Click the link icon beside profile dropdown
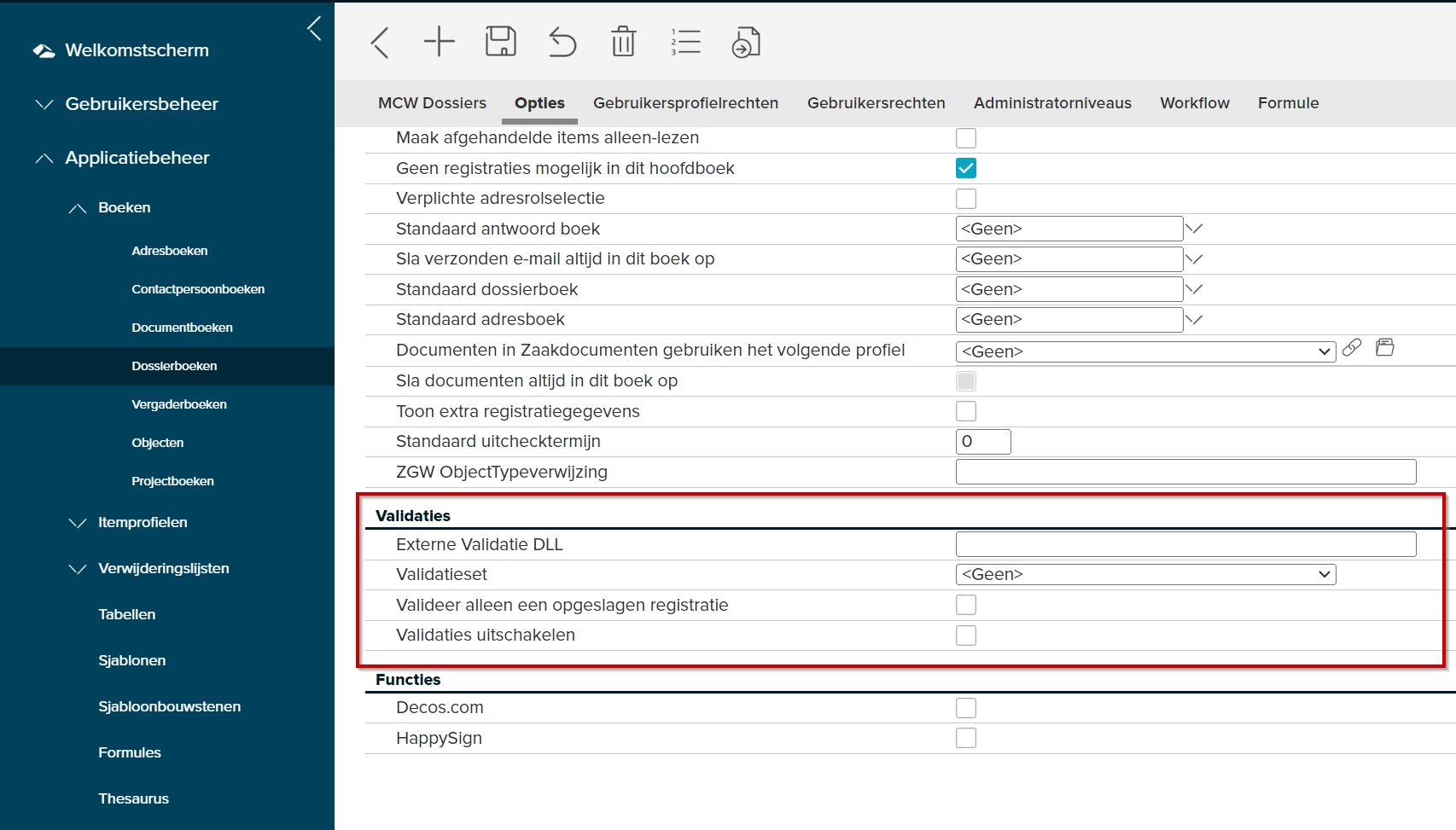The width and height of the screenshot is (1456, 830). [1352, 347]
